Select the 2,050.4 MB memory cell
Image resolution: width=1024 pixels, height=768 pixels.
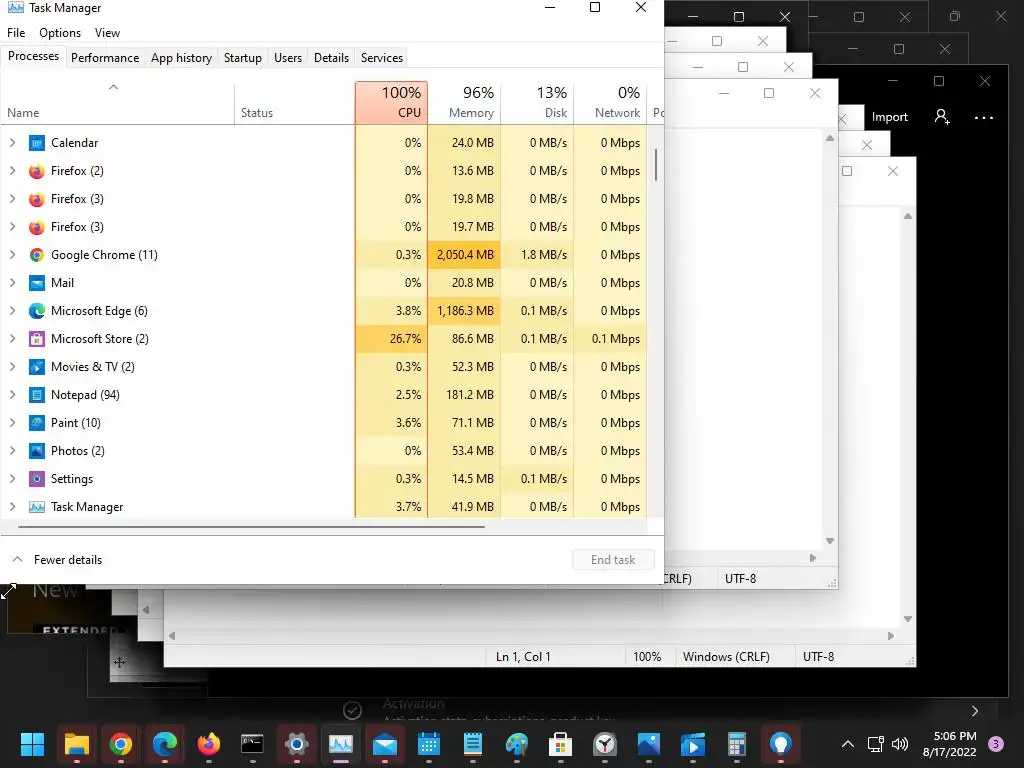point(464,255)
